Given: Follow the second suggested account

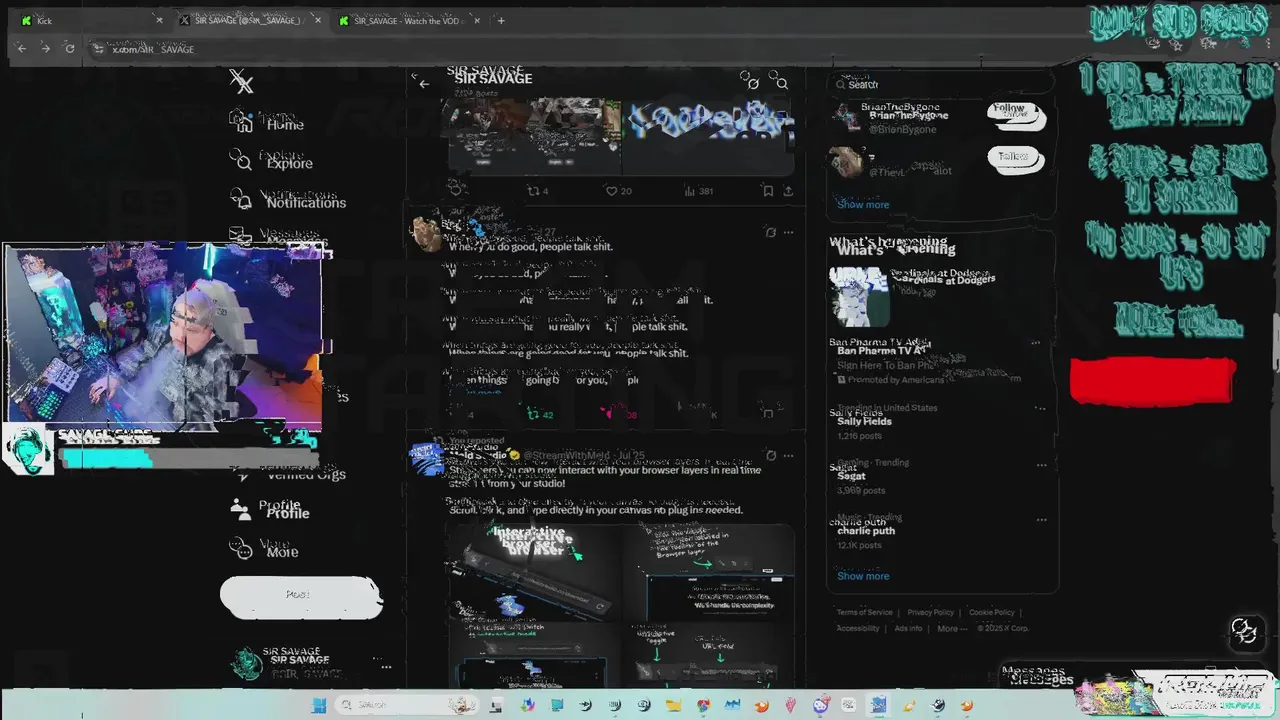Looking at the screenshot, I should click(x=1016, y=158).
